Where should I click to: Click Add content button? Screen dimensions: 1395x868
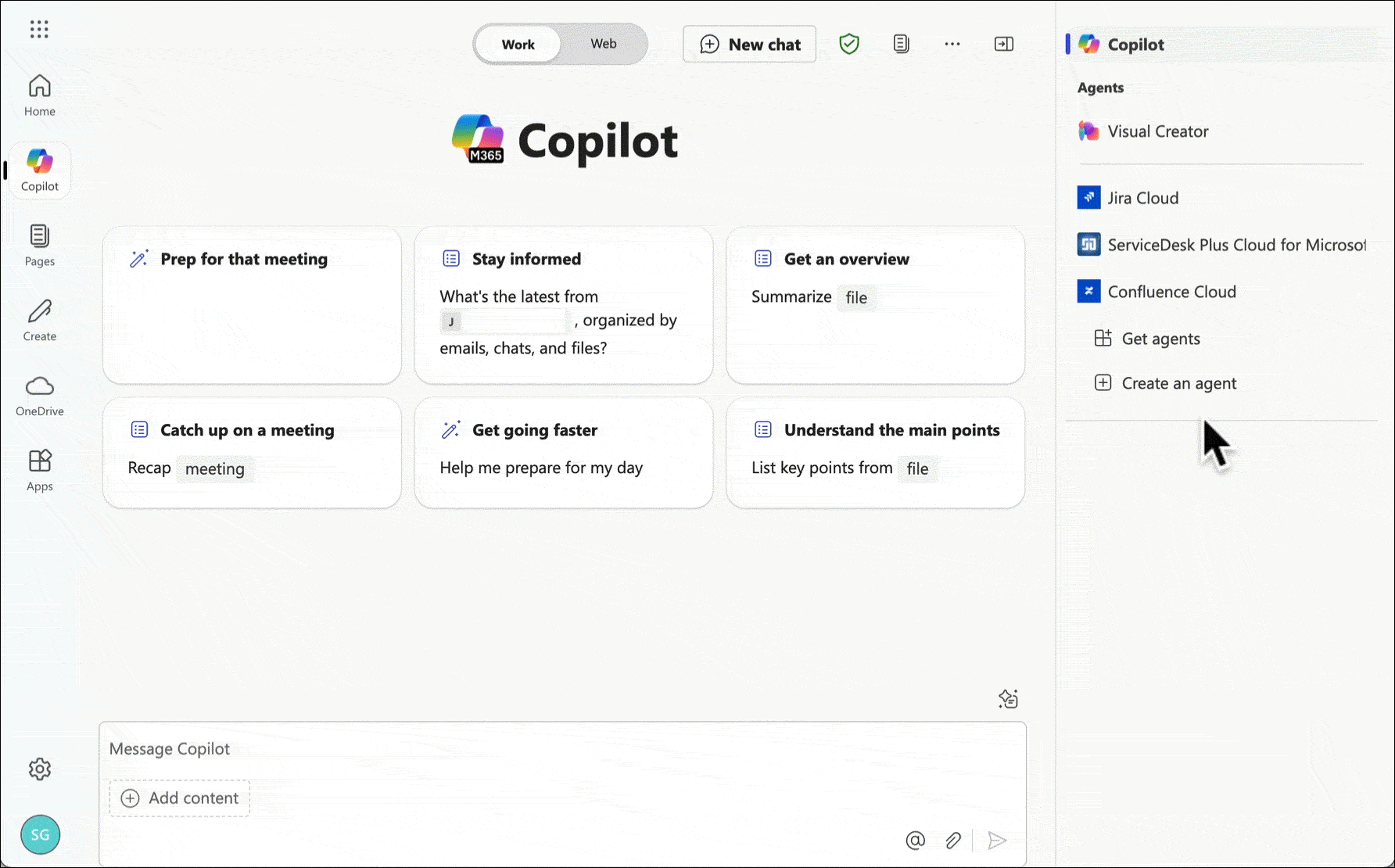(x=180, y=798)
